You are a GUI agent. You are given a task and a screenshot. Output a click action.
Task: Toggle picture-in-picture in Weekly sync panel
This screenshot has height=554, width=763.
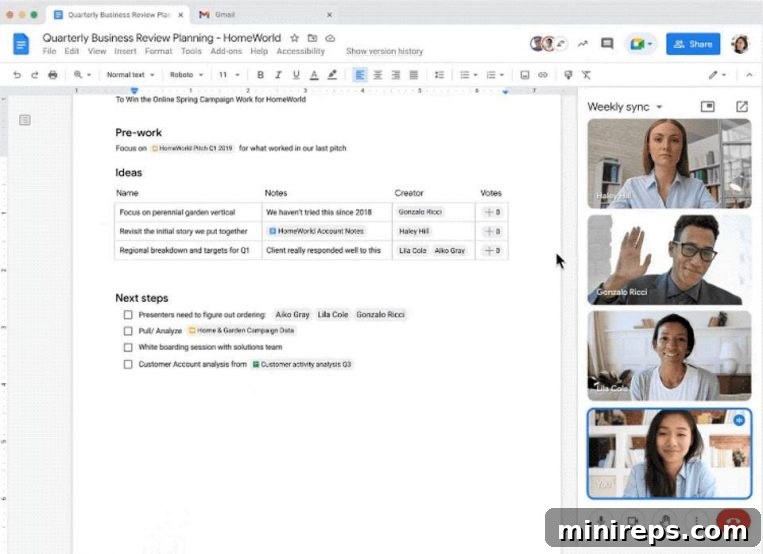click(708, 107)
